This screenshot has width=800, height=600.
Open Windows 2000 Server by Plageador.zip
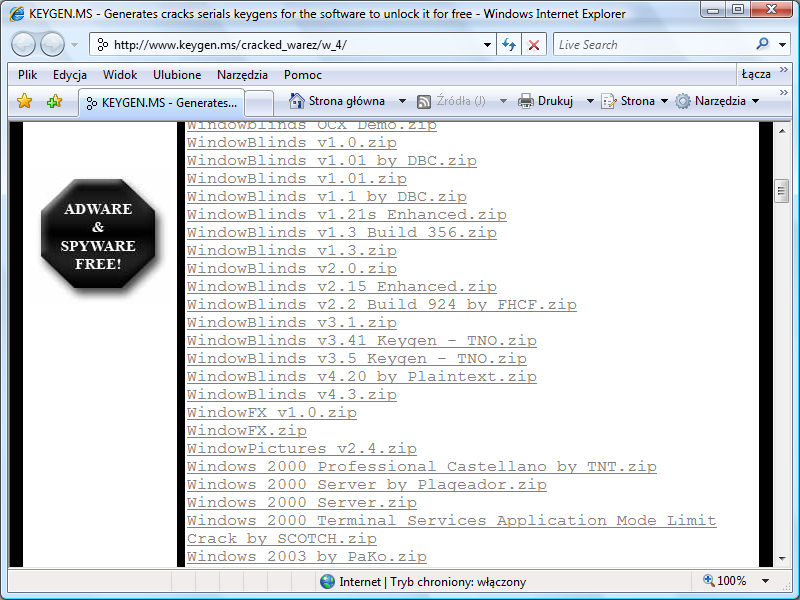366,484
